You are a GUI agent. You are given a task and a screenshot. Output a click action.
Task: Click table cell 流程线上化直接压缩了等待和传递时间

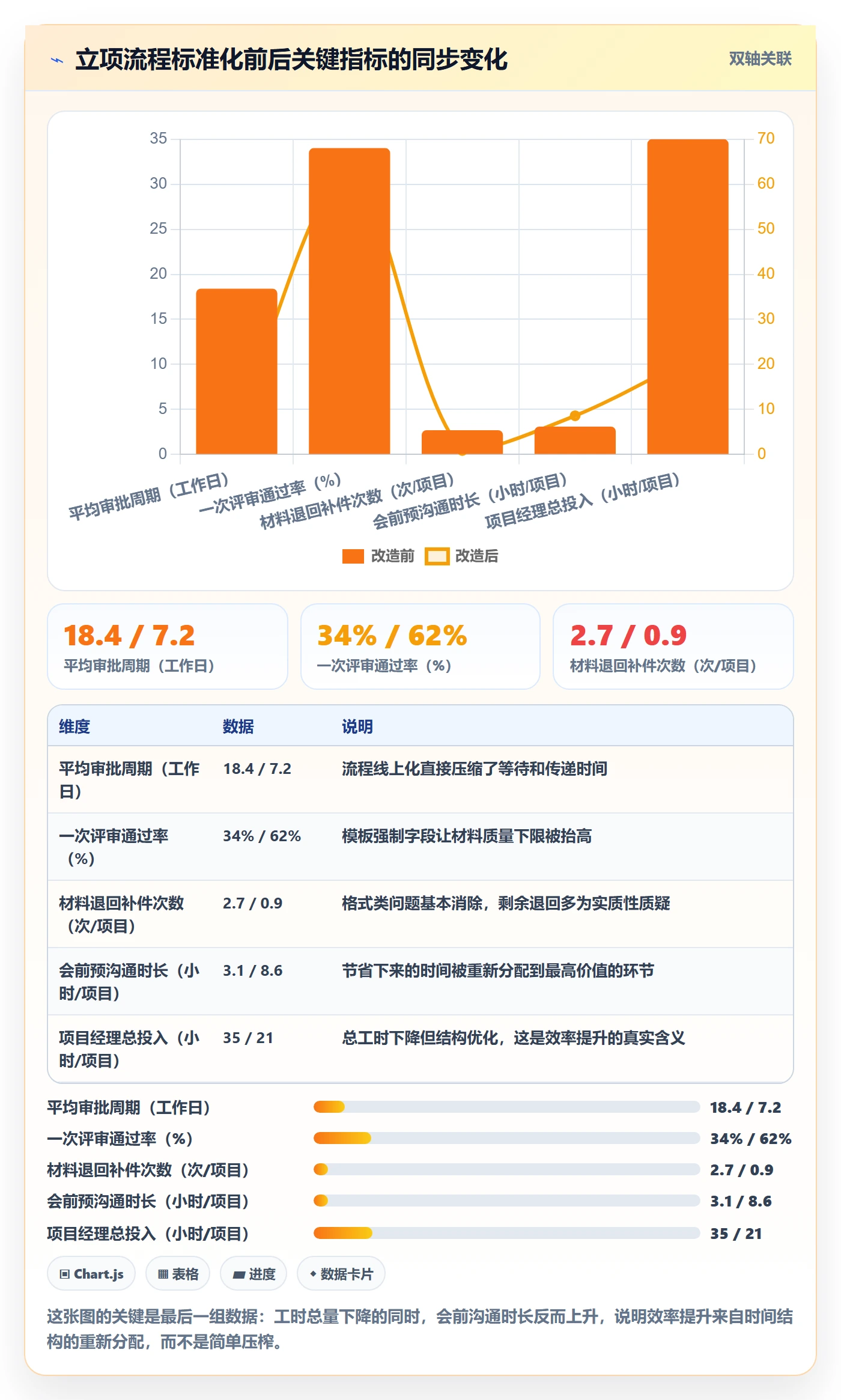[475, 769]
